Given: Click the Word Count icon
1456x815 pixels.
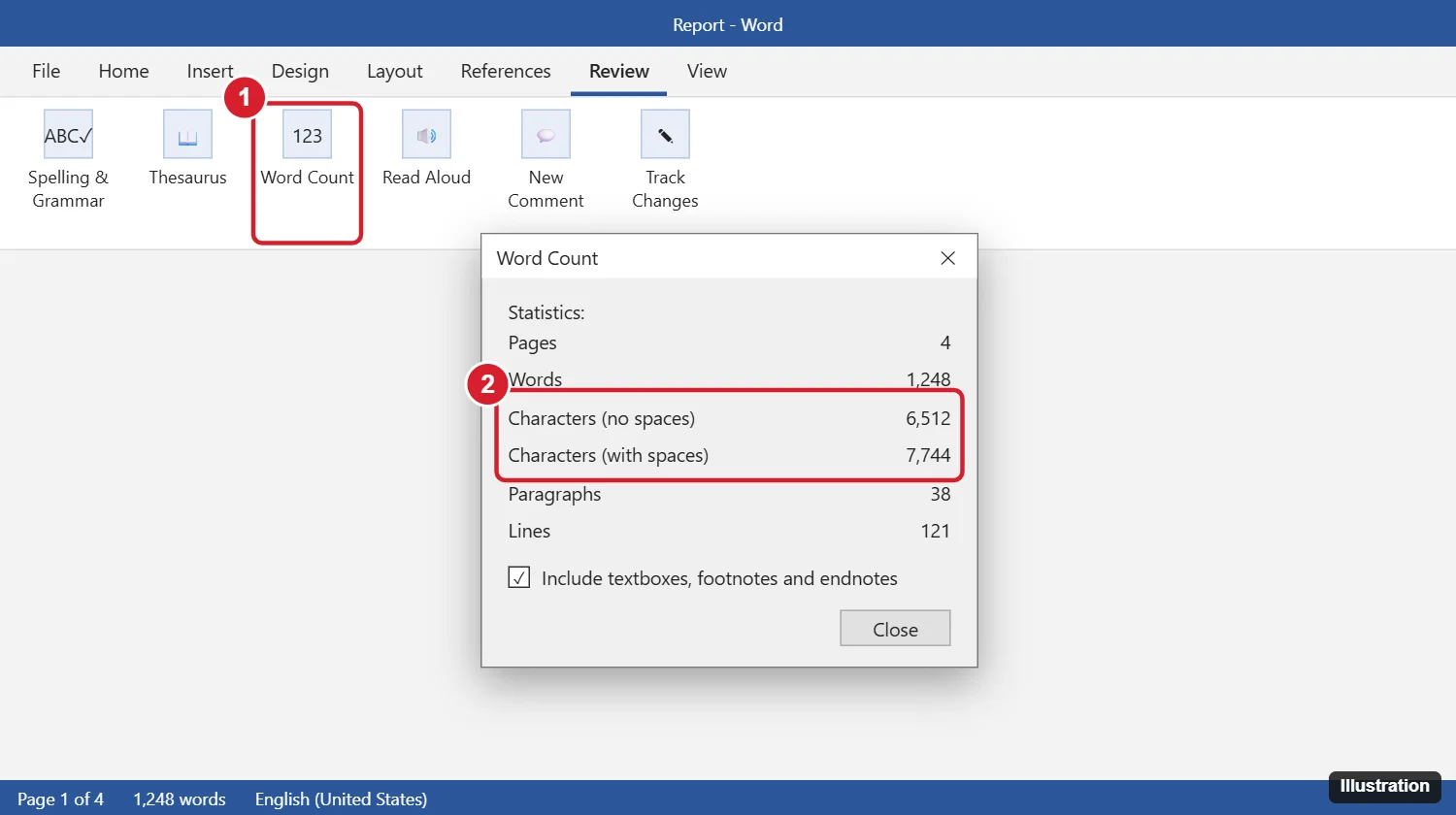Looking at the screenshot, I should (x=307, y=134).
